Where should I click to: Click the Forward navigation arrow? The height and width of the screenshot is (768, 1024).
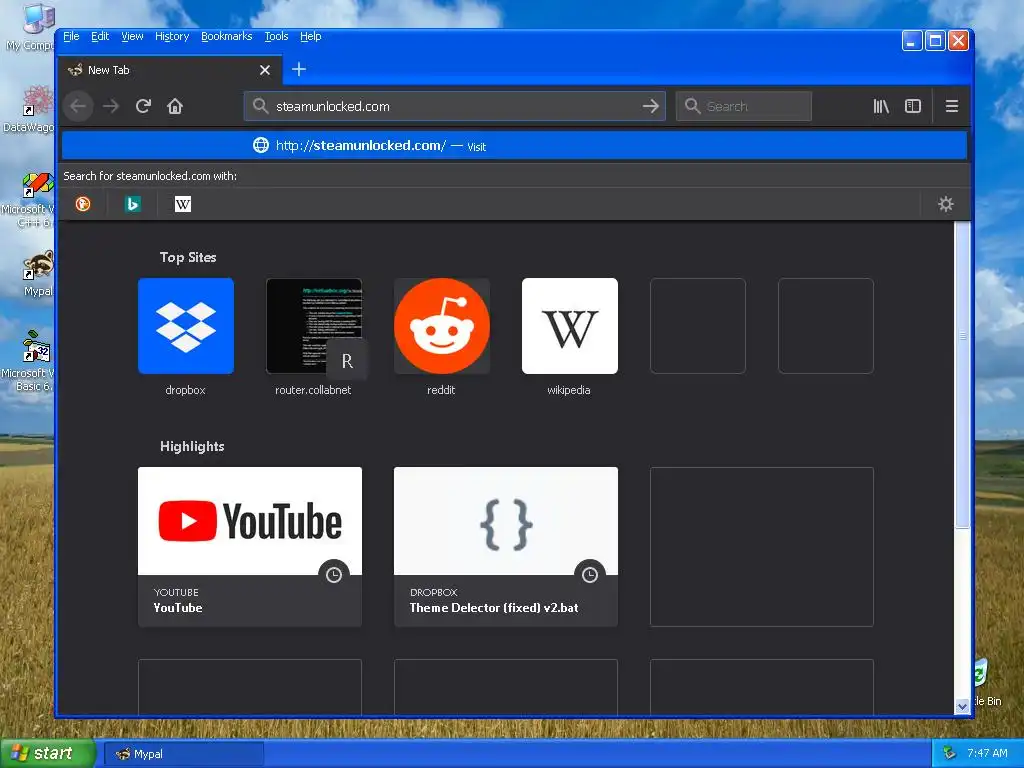point(111,106)
